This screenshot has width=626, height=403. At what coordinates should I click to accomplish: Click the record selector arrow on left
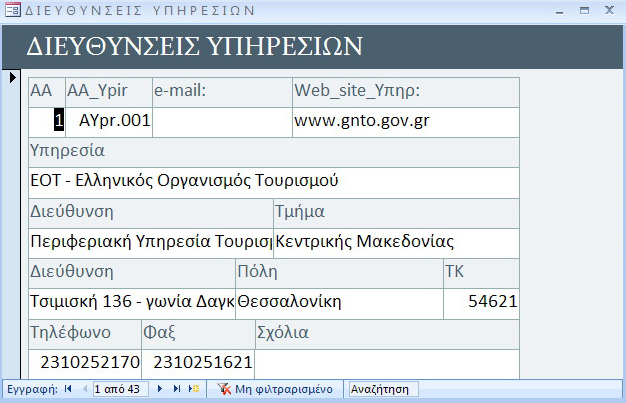[x=12, y=78]
